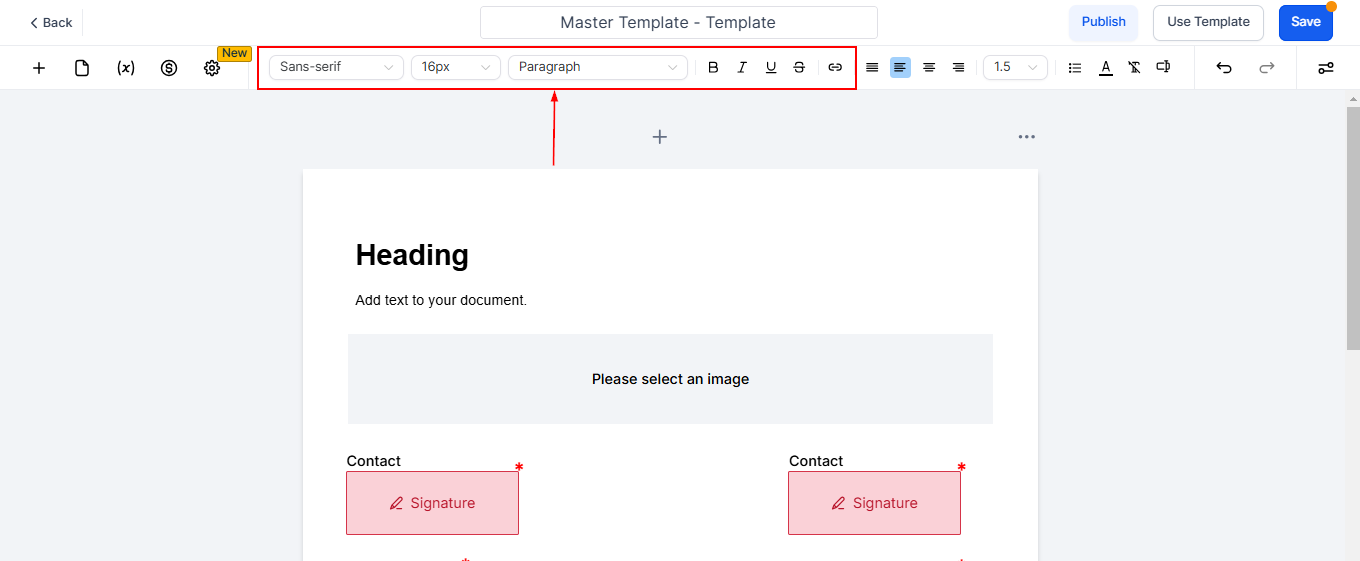Click the add element plus icon in toolbar
1360x561 pixels.
coord(39,68)
